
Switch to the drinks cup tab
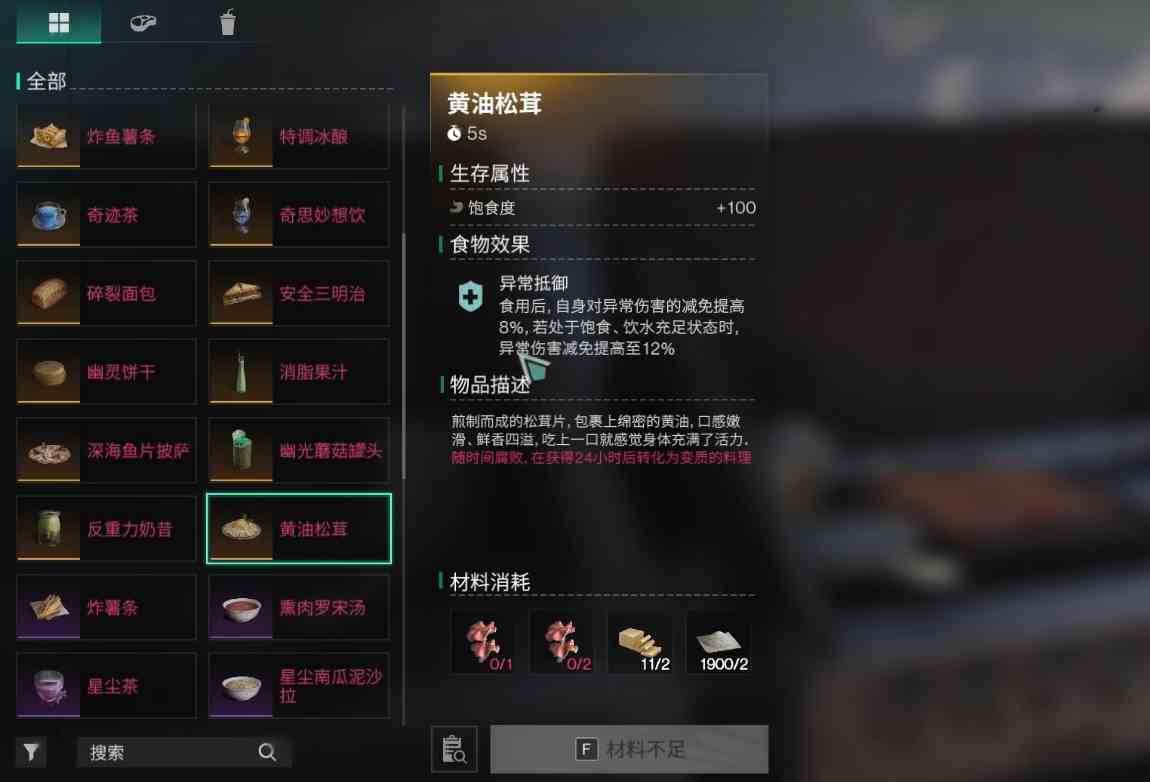227,22
